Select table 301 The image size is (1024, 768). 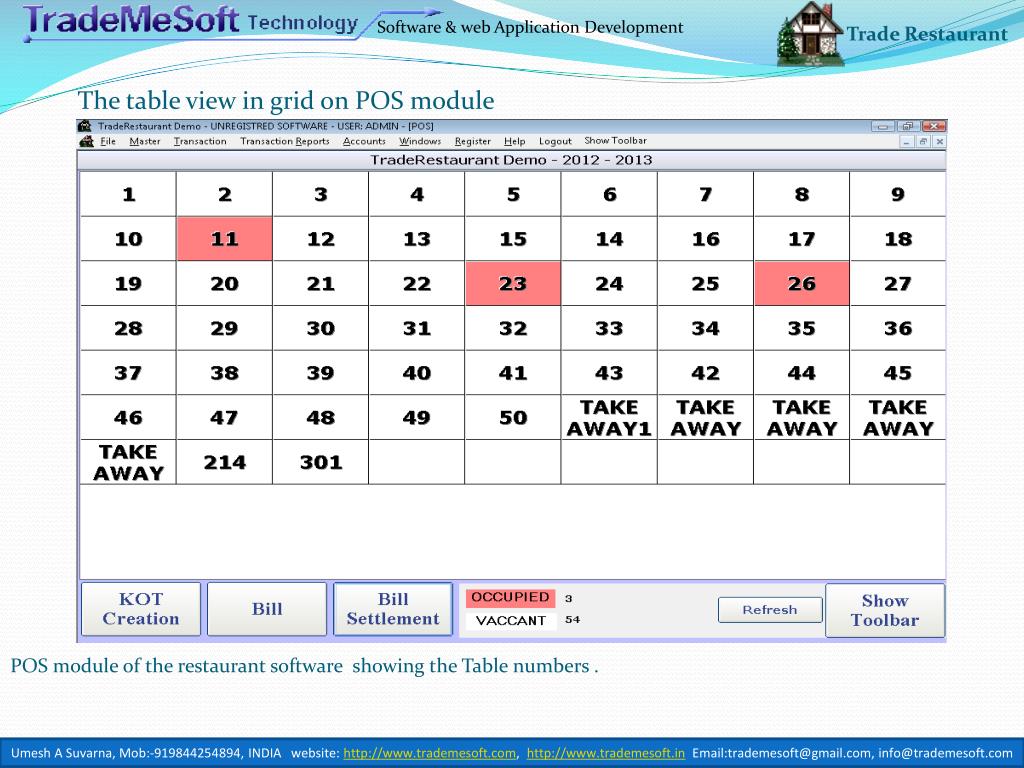click(321, 462)
